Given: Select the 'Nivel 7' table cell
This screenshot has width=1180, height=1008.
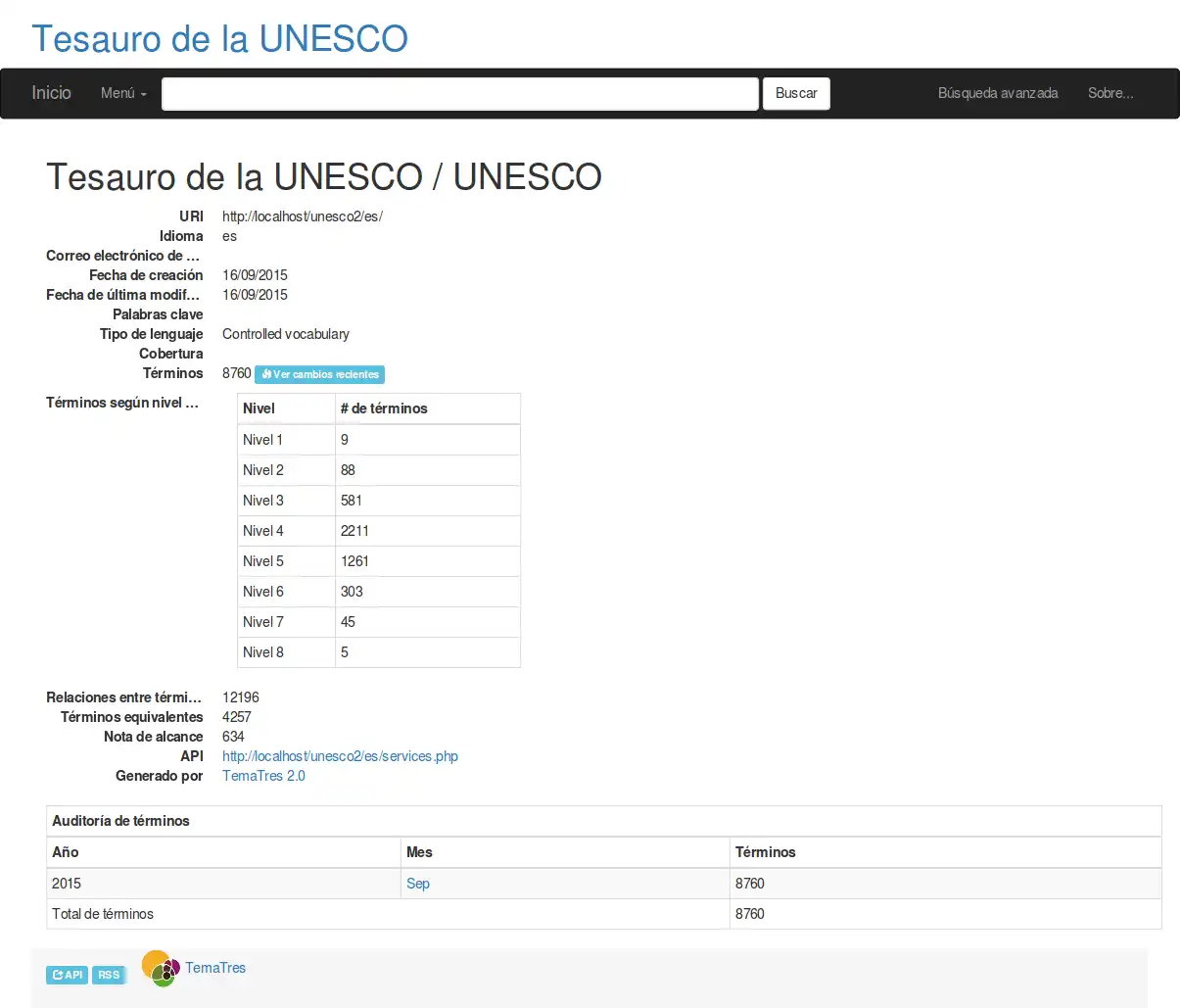Looking at the screenshot, I should tap(286, 622).
